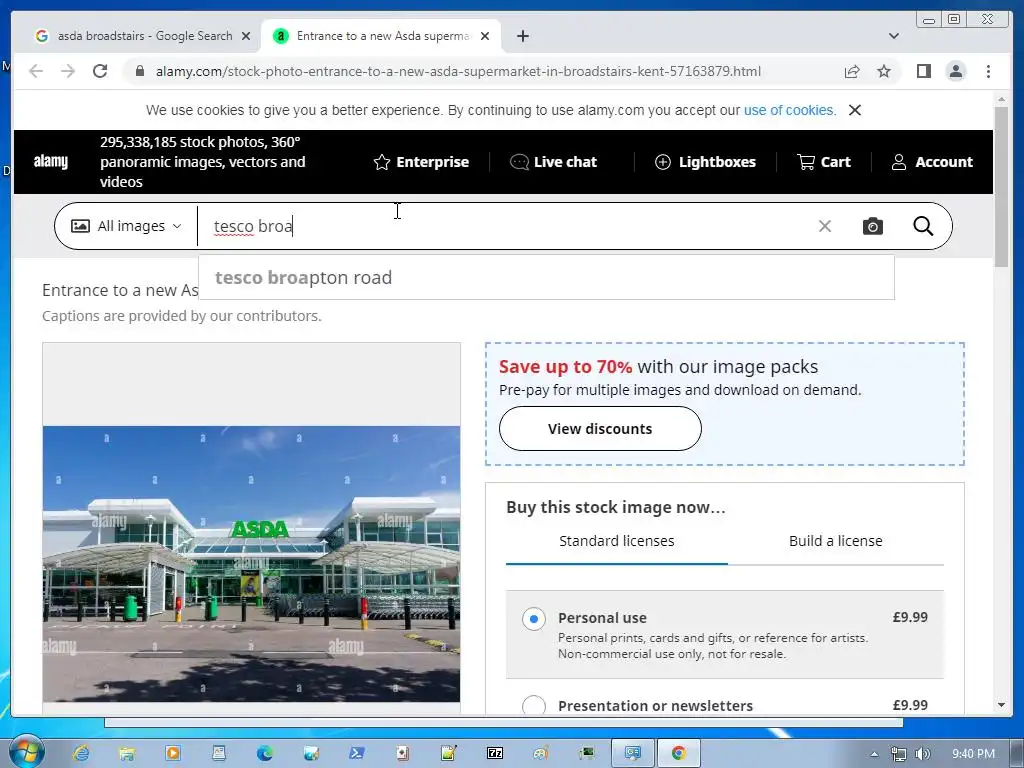The height and width of the screenshot is (768, 1024).
Task: Open the browser side panel icon
Action: coord(923,71)
